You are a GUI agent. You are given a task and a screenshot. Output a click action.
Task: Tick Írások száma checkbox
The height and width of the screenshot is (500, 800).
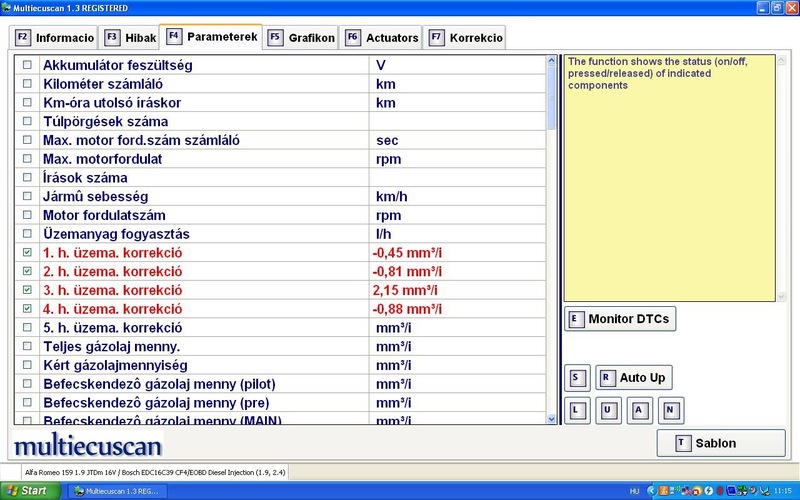pyautogui.click(x=27, y=178)
